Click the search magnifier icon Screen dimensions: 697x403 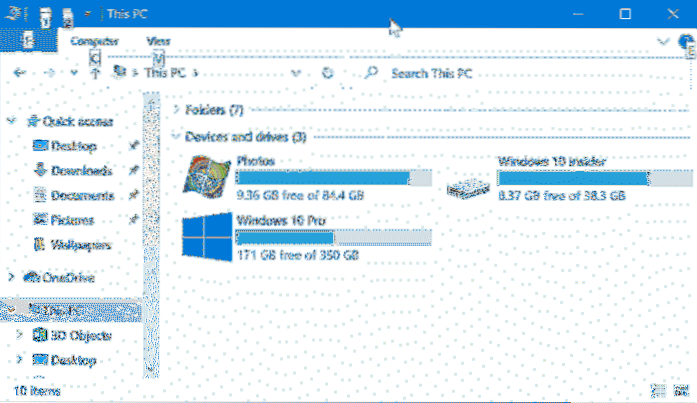coord(371,72)
